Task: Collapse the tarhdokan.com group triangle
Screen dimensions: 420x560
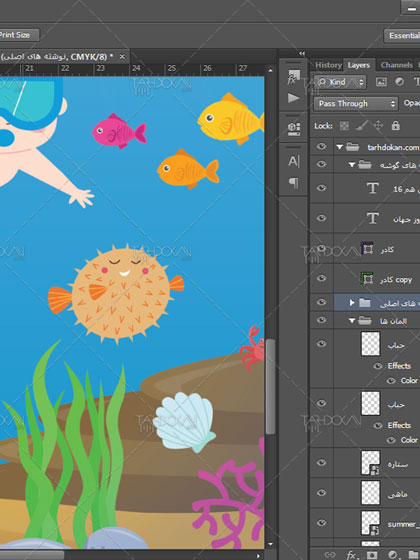Action: point(340,147)
